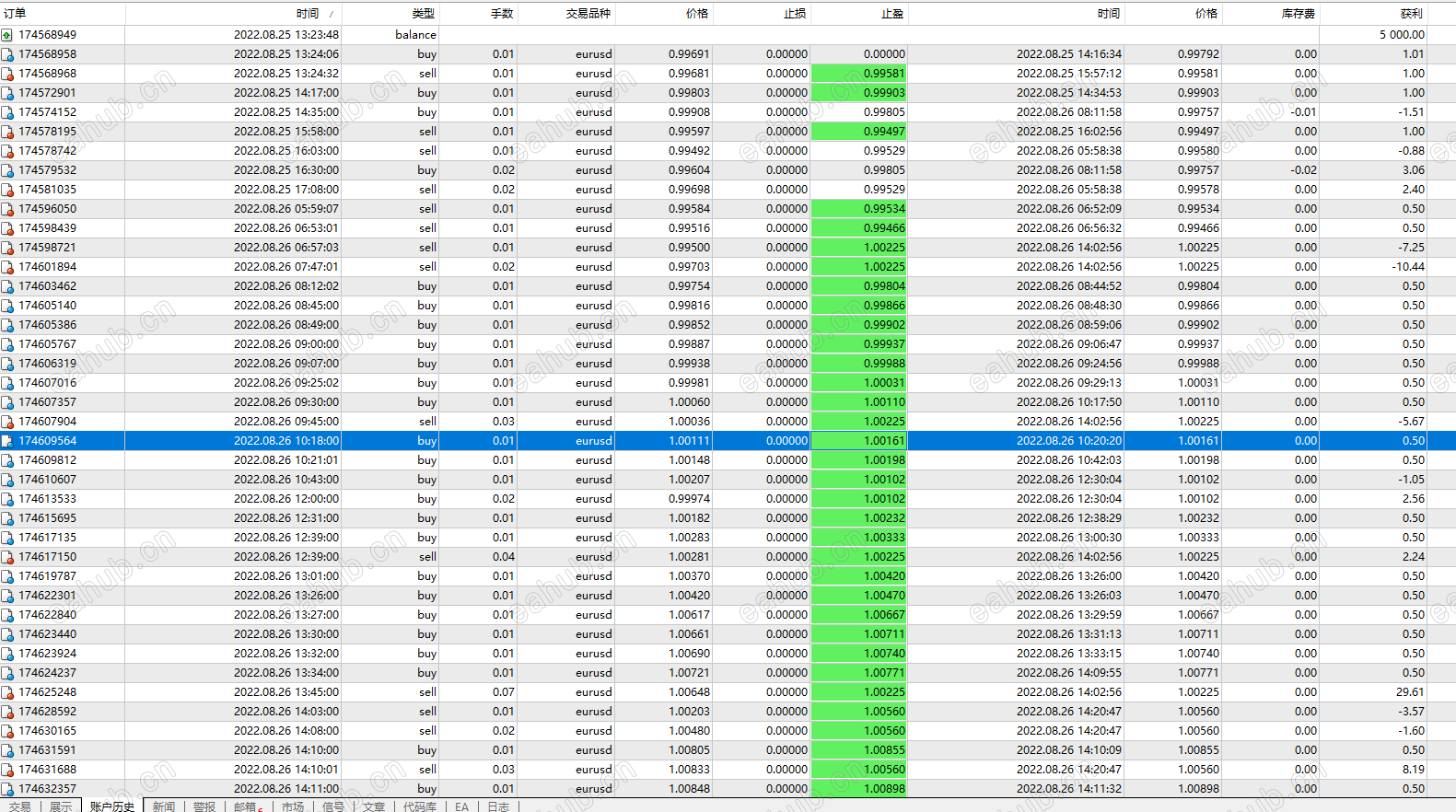
Task: Click the green take-profit cell 0.99581
Action: click(x=859, y=74)
